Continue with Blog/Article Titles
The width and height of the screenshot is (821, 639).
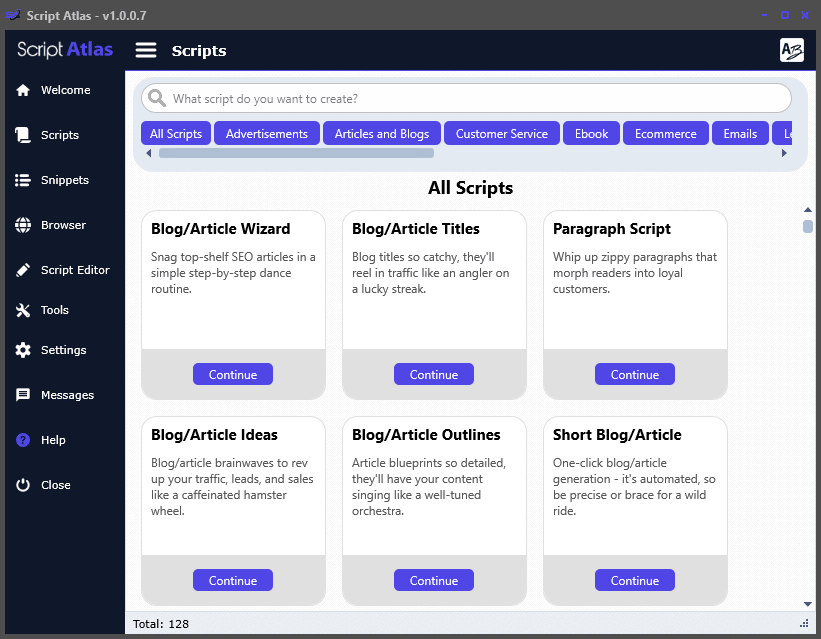pyautogui.click(x=434, y=374)
